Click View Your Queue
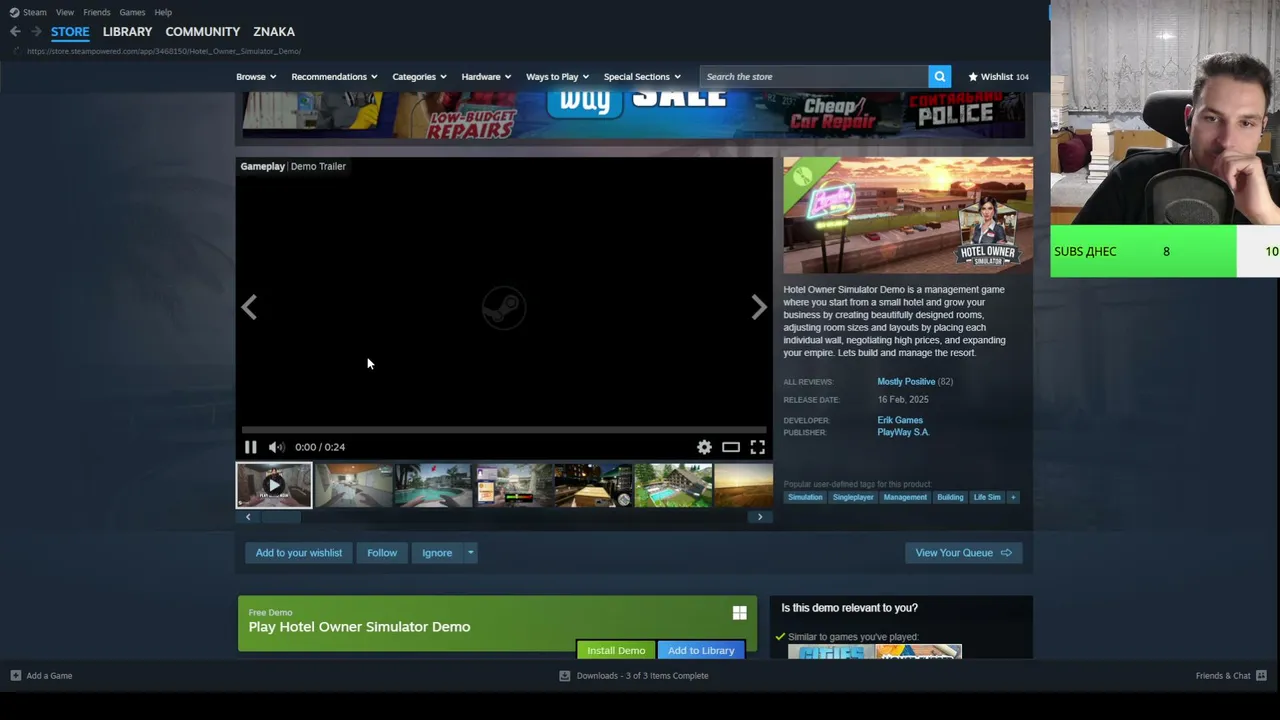 click(964, 553)
